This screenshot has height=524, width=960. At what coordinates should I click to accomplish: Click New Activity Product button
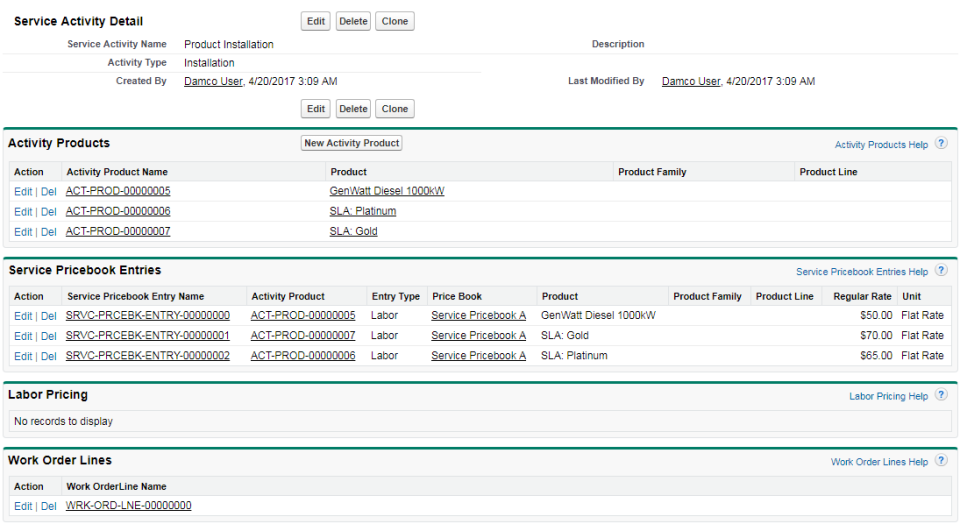(351, 143)
